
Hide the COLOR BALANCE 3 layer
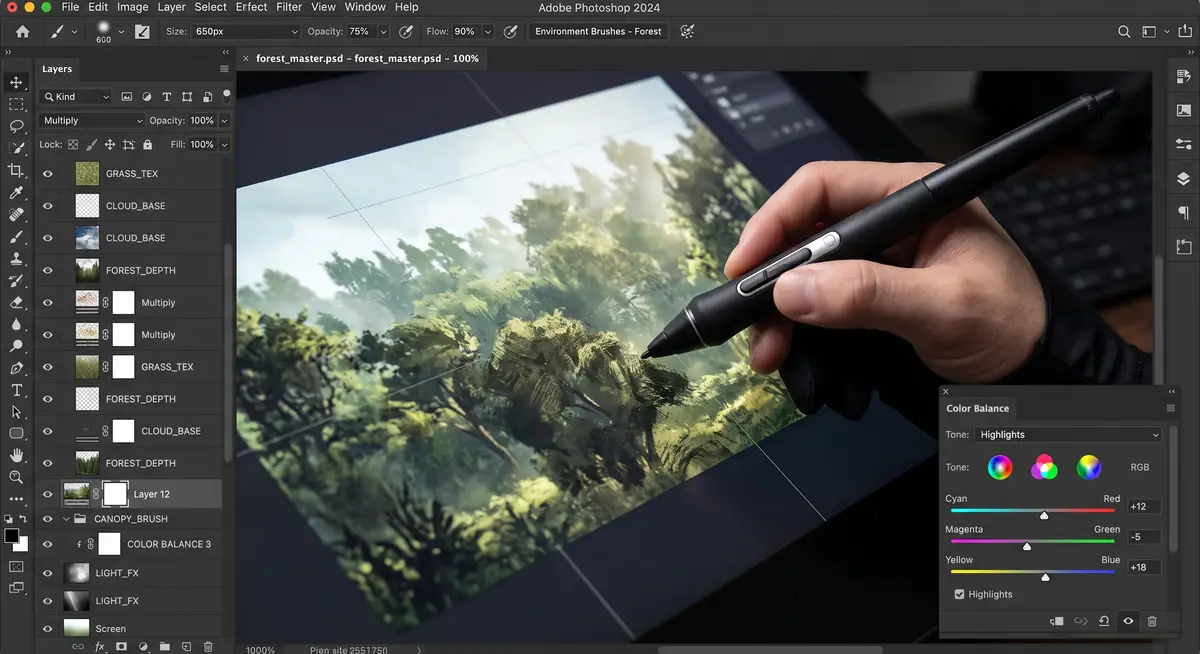[47, 544]
